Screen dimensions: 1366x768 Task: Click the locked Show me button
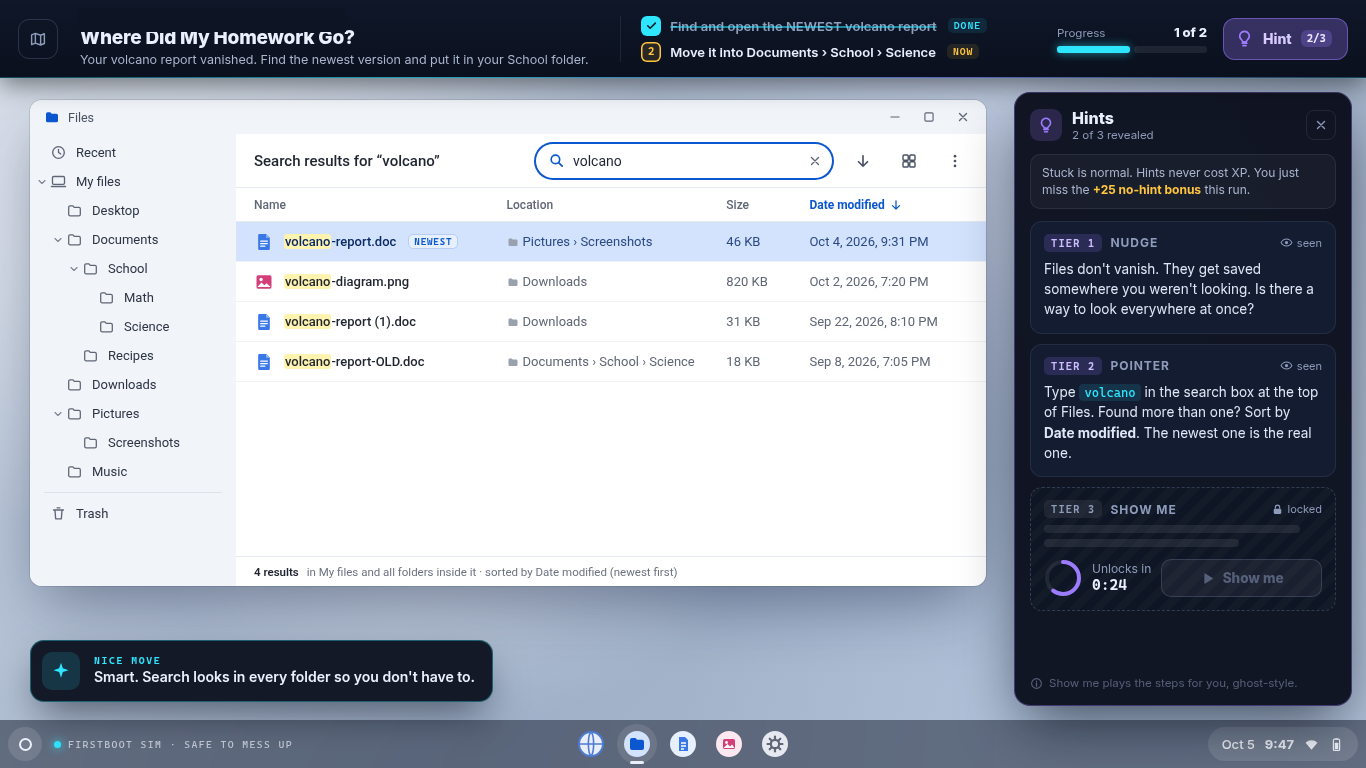pos(1241,578)
